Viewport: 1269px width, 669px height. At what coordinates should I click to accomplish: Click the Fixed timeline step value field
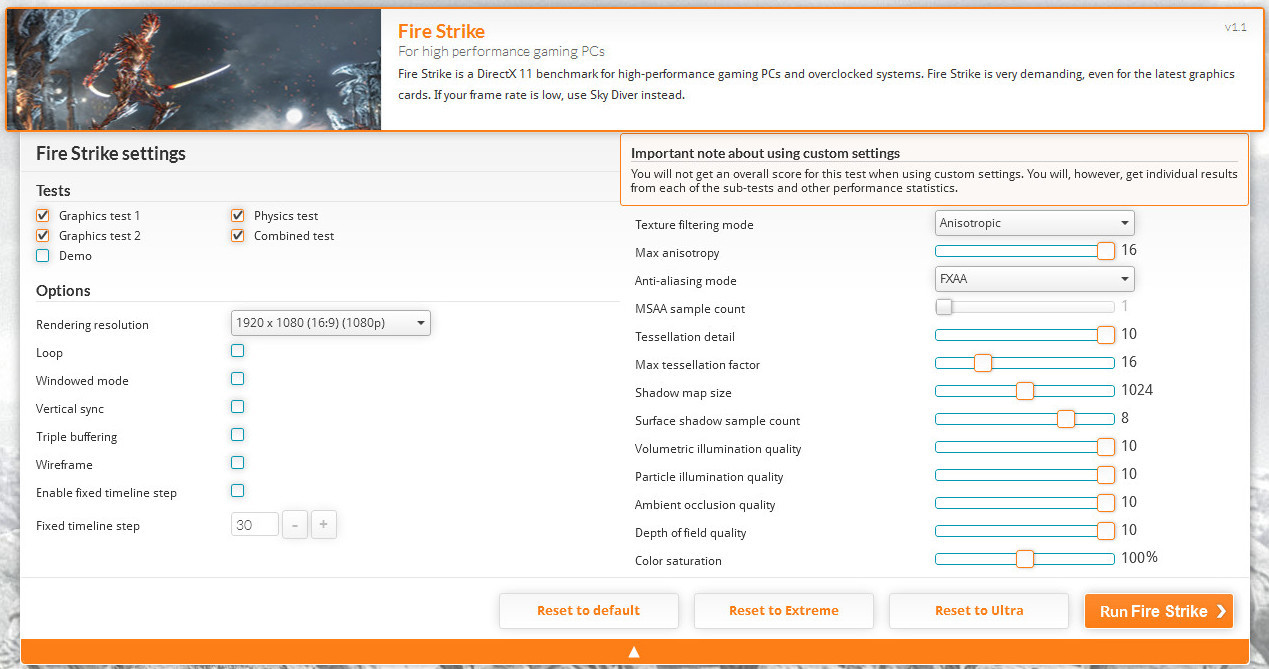255,524
